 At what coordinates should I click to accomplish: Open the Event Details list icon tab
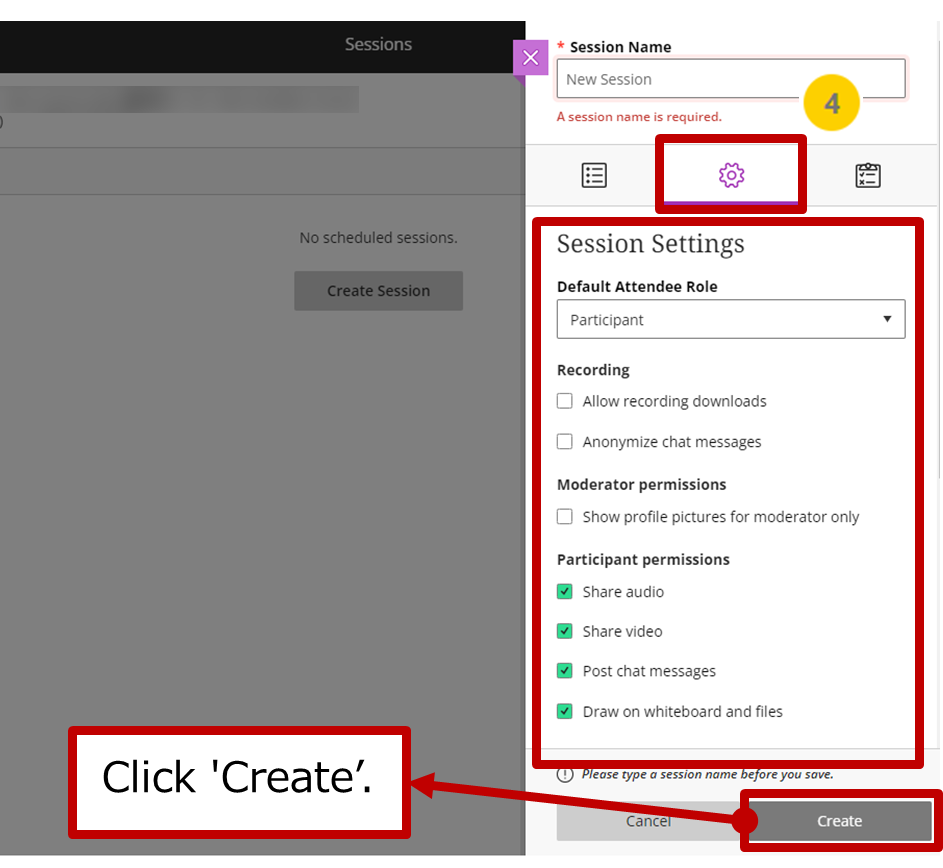coord(594,174)
